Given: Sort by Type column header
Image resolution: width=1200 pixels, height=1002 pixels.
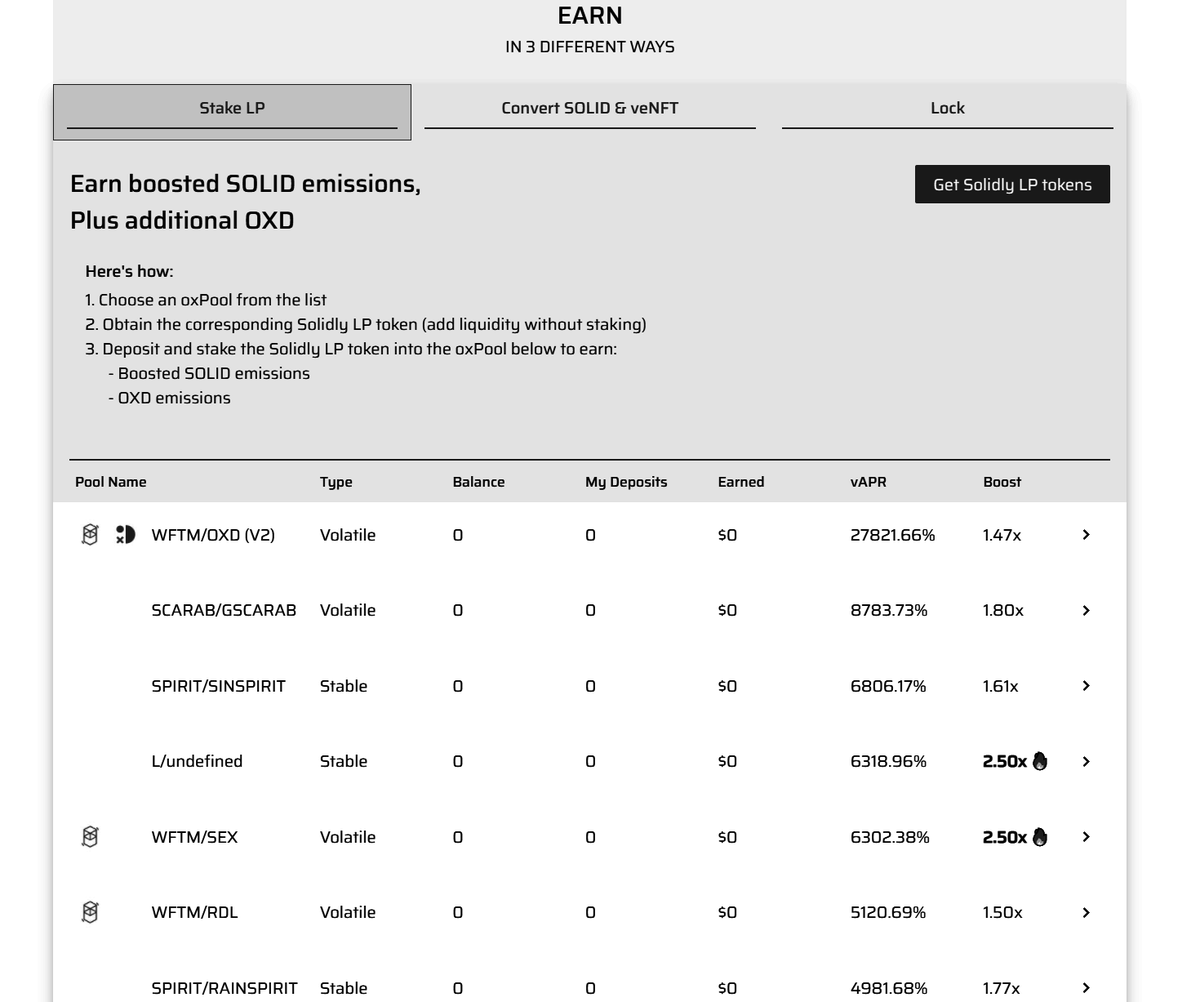Looking at the screenshot, I should 336,482.
